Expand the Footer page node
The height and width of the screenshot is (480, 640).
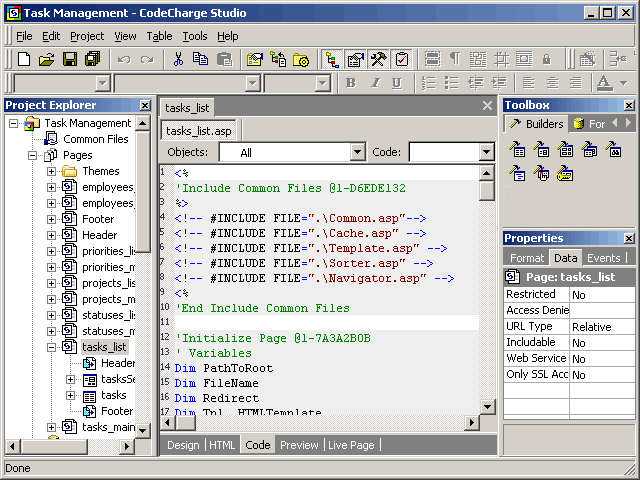tap(51, 219)
